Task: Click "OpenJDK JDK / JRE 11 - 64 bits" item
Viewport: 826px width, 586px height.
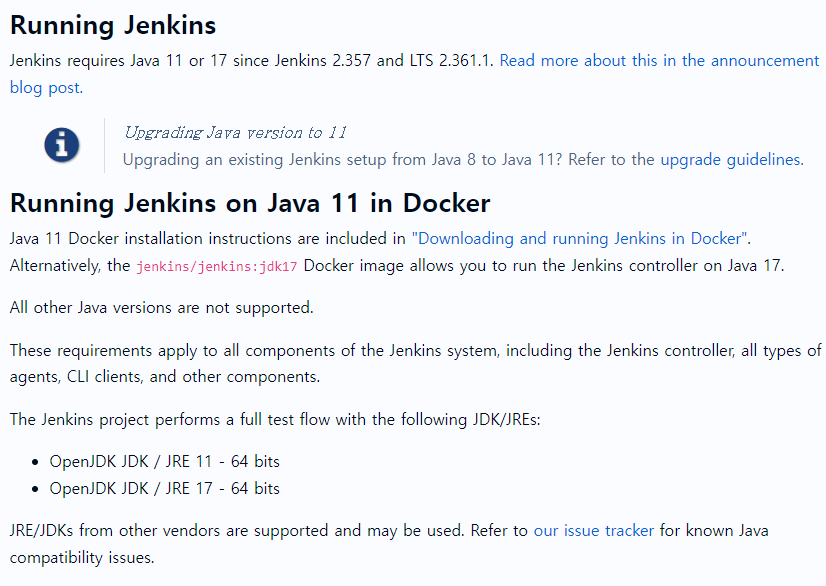Action: click(164, 462)
